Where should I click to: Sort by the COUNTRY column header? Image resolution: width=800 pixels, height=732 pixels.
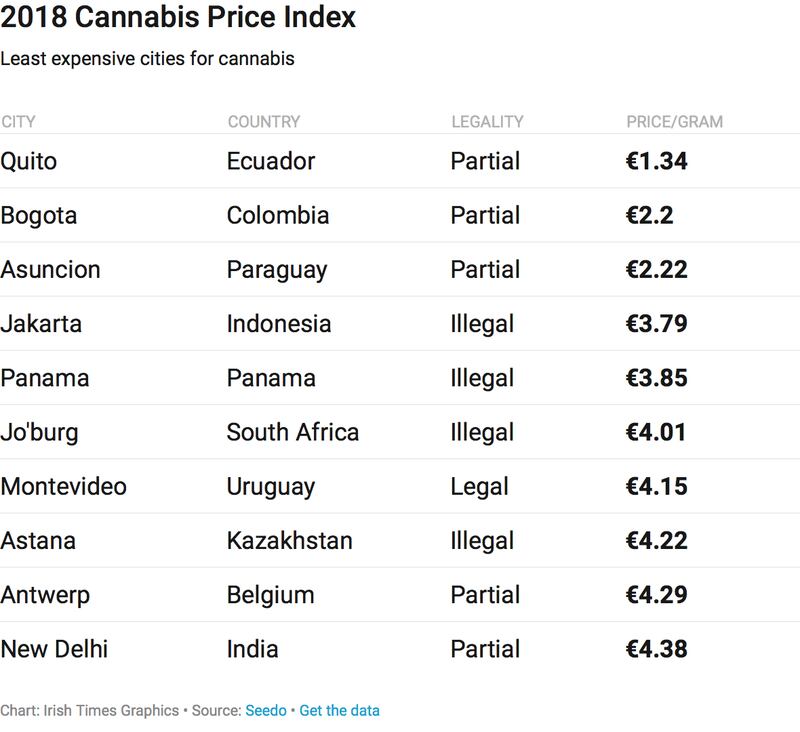[x=264, y=122]
